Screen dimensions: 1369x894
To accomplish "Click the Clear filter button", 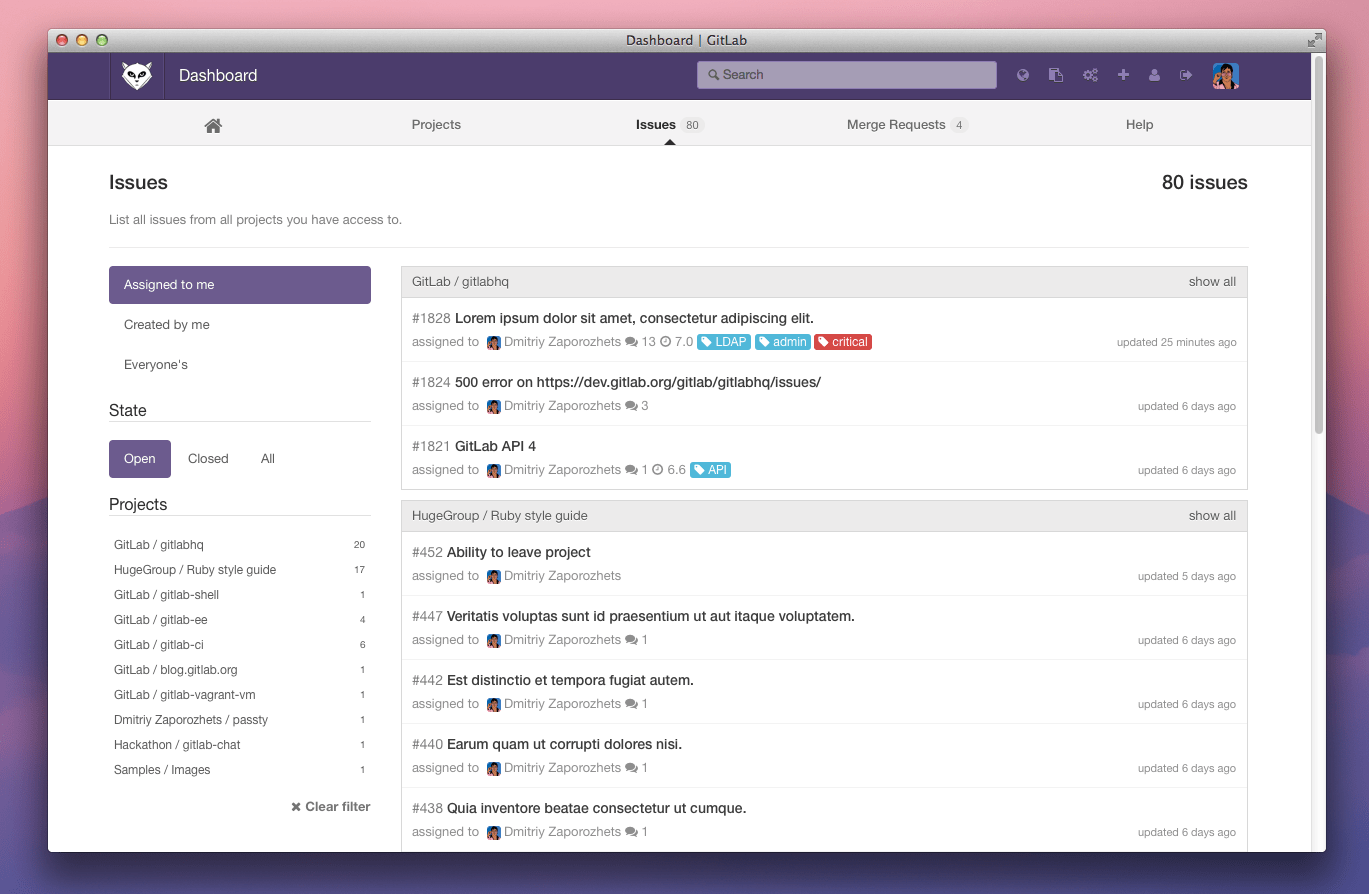I will [330, 806].
